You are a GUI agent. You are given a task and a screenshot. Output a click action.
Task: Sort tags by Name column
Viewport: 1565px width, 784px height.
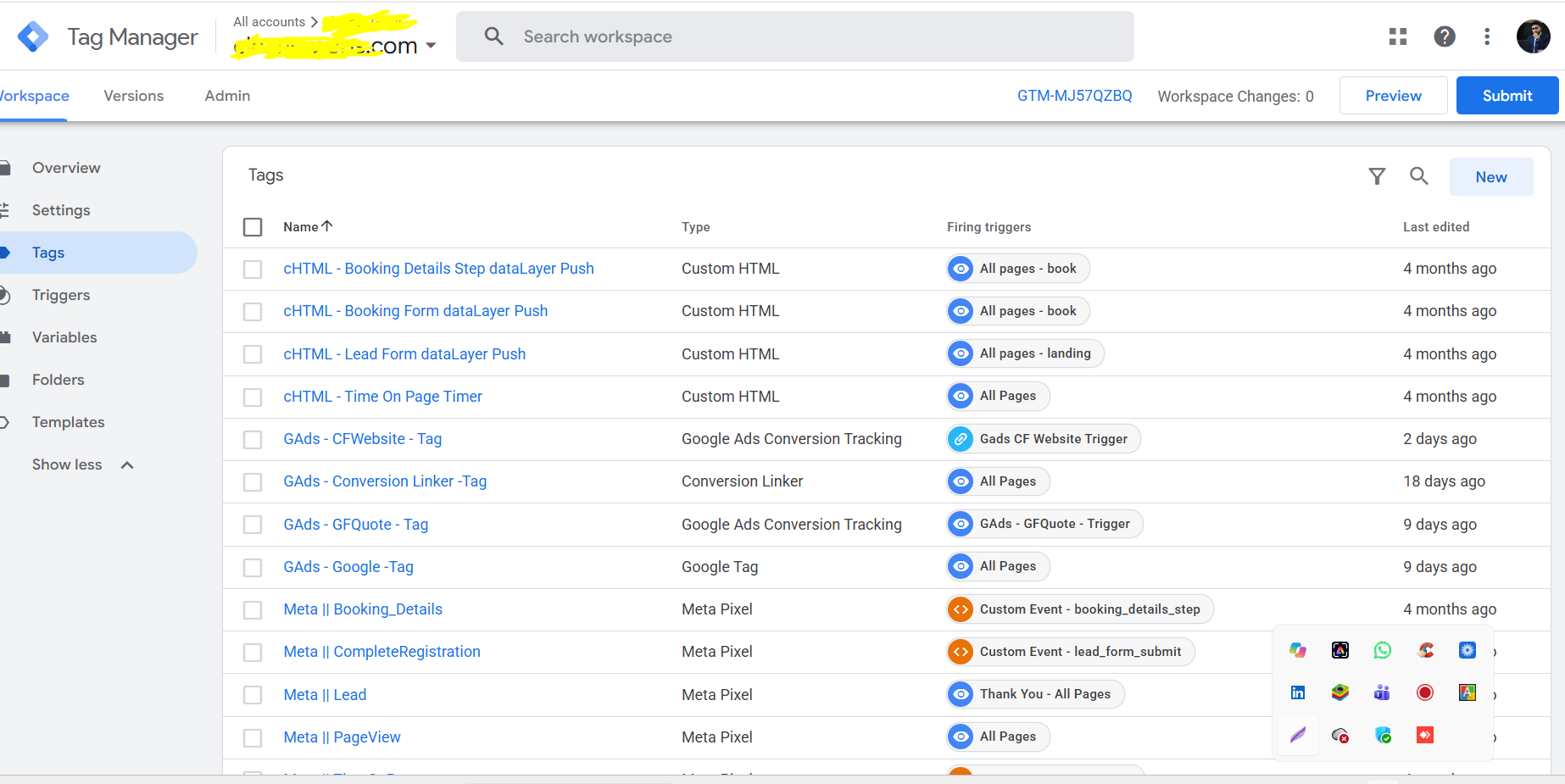coord(308,226)
